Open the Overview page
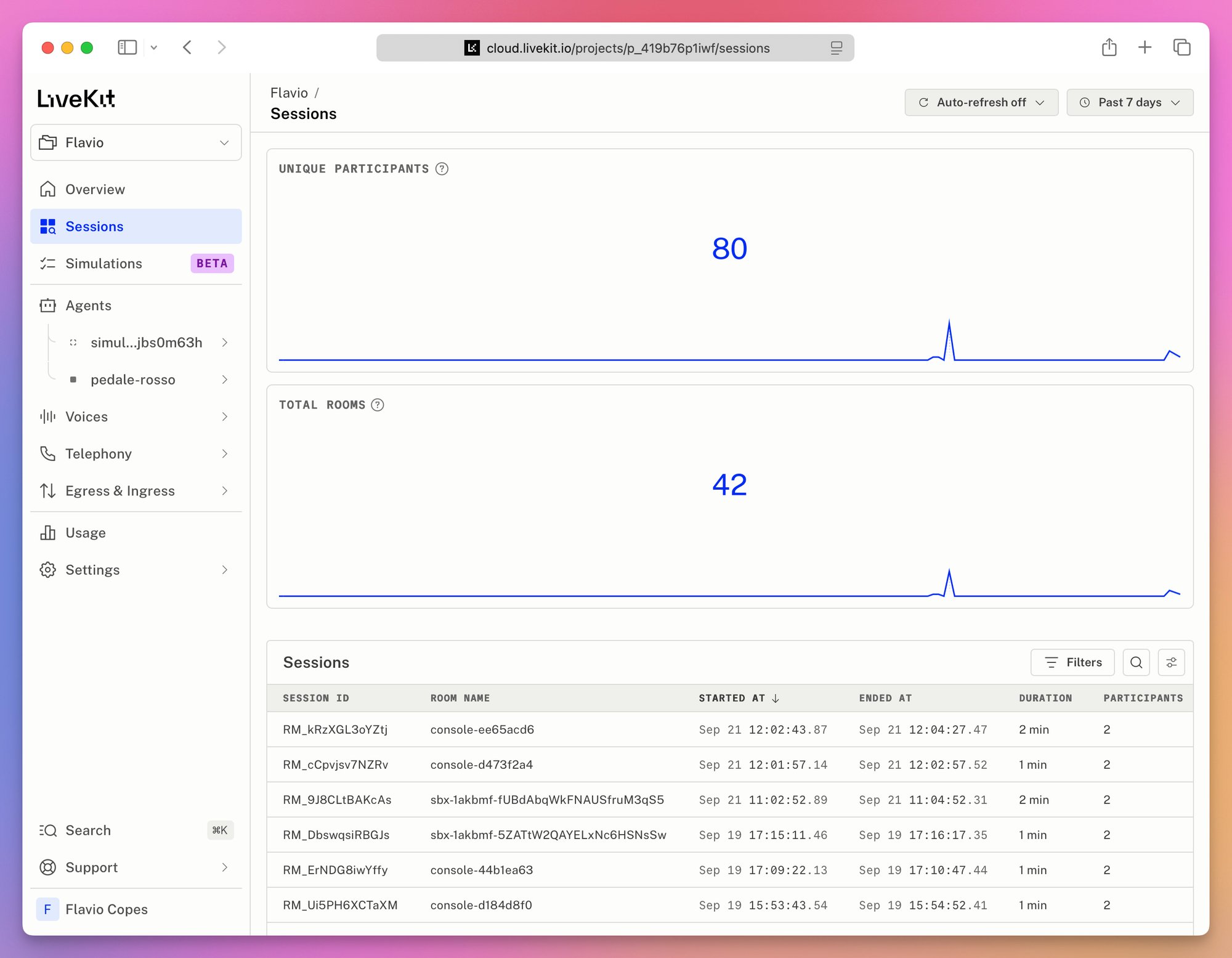 136,189
